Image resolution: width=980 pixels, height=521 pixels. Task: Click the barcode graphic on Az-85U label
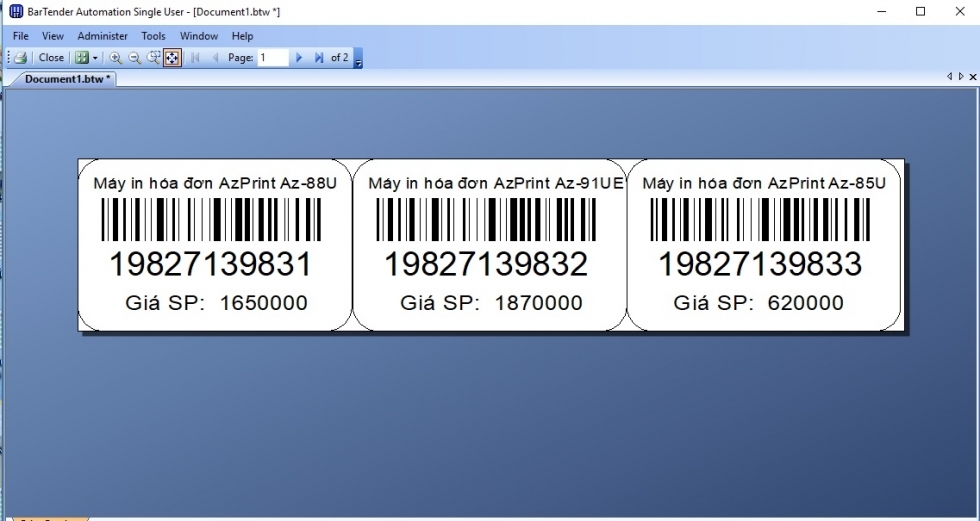click(x=760, y=219)
